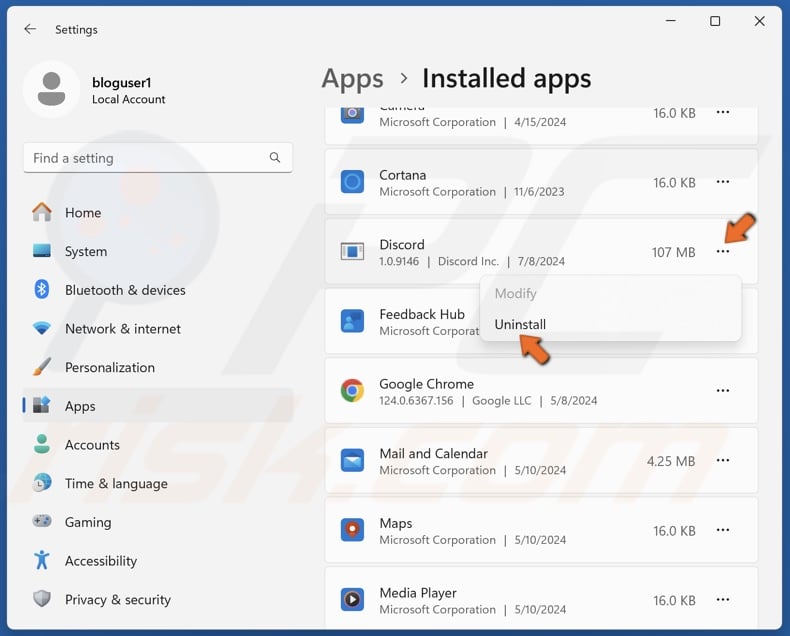Click the Network wifi icon
The image size is (790, 636).
(42, 328)
